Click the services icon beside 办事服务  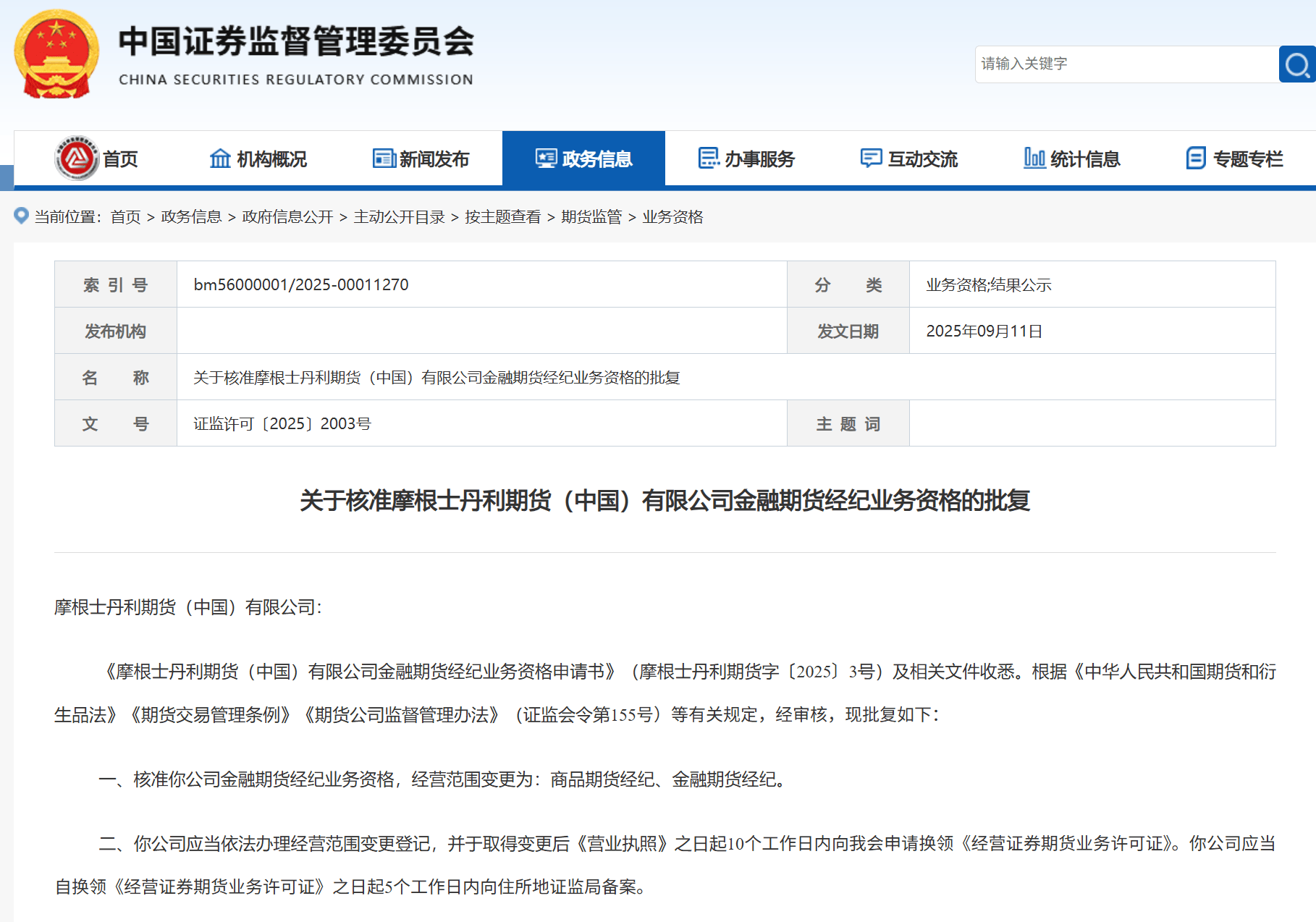[x=708, y=158]
